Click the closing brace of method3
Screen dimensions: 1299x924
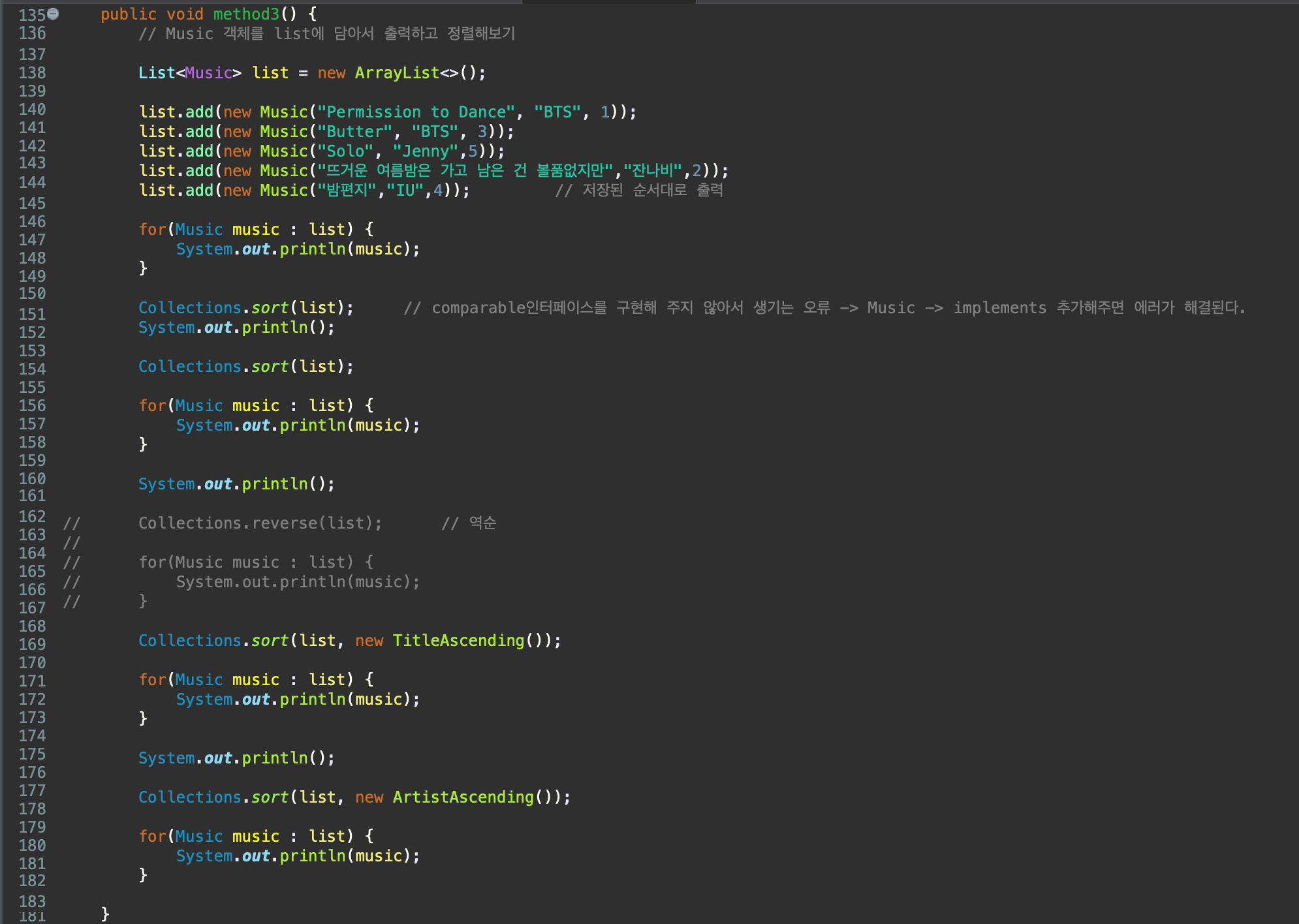click(x=105, y=913)
